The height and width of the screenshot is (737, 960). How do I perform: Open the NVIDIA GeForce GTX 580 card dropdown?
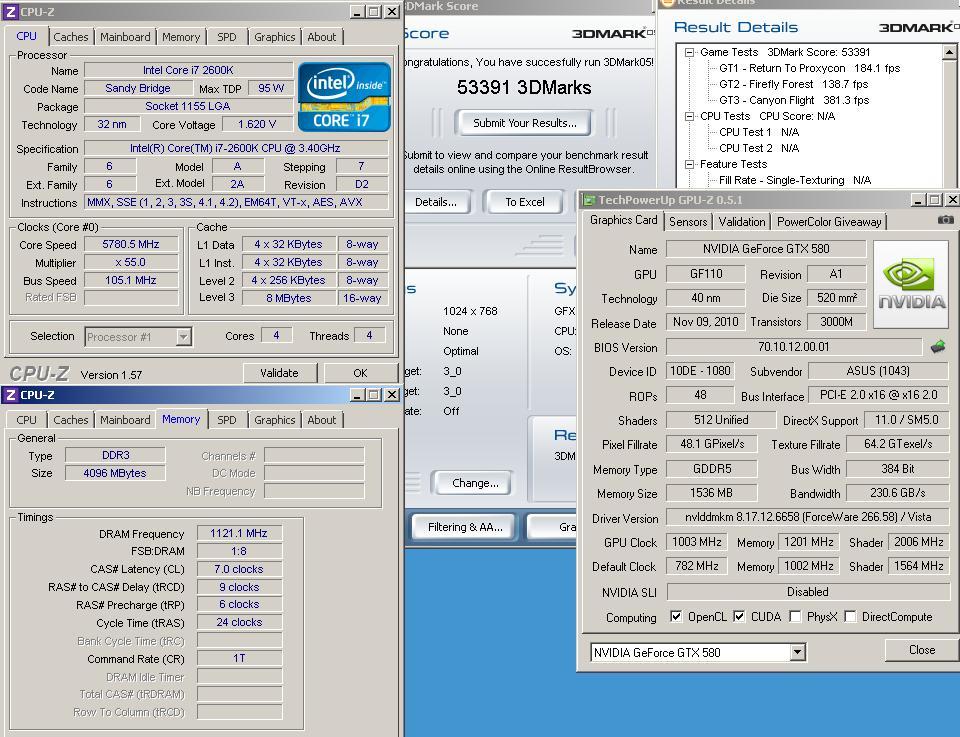point(797,653)
